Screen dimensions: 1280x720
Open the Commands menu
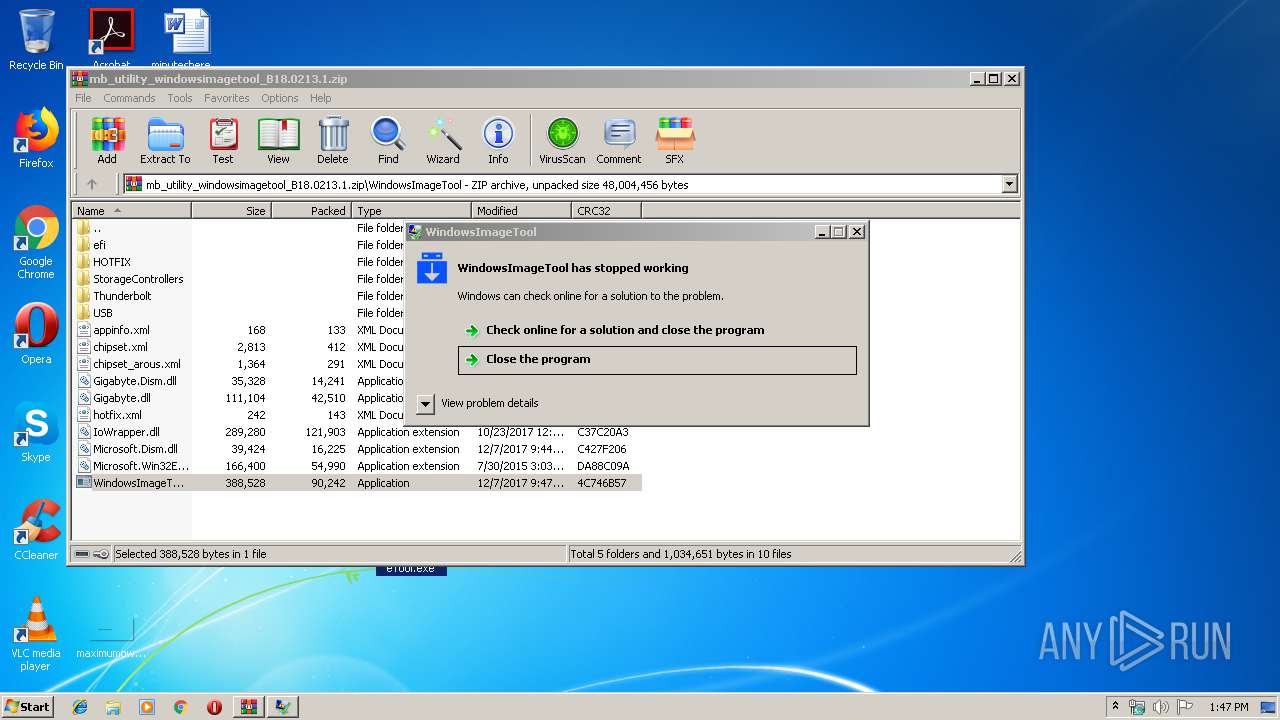tap(129, 98)
